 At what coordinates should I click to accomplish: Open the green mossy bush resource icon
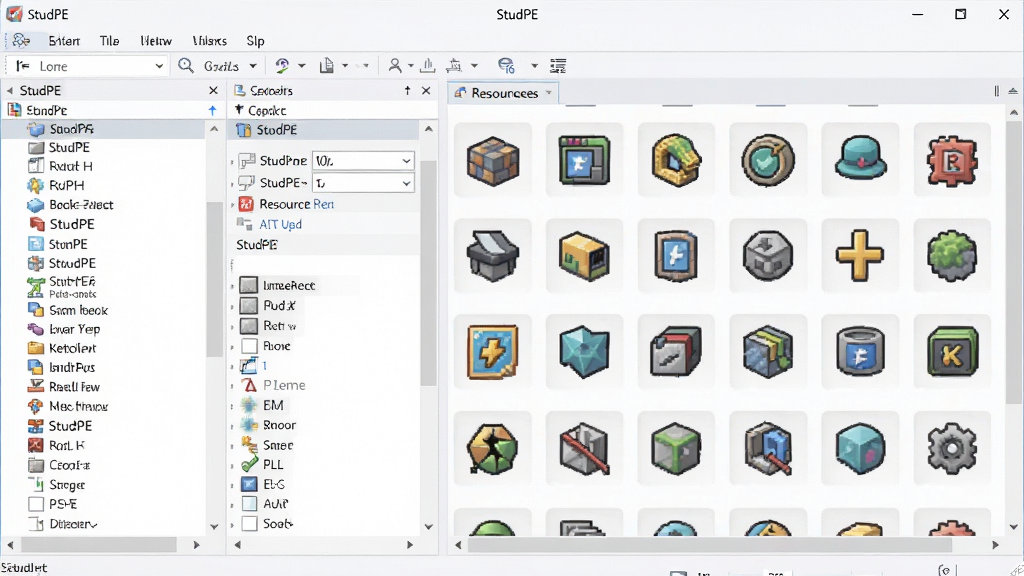click(x=952, y=255)
